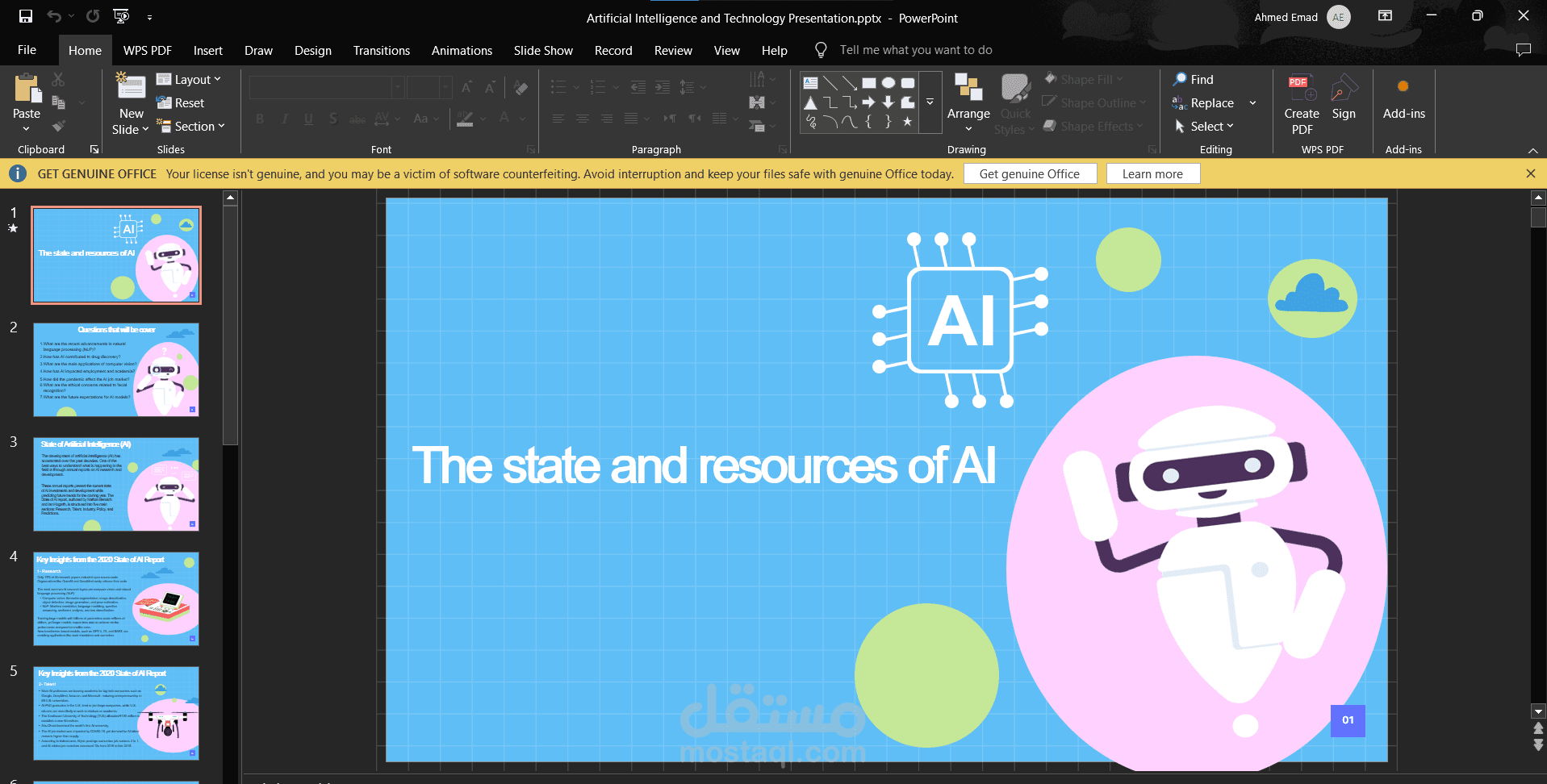Click the Font Color button
This screenshot has height=784, width=1547.
point(504,119)
